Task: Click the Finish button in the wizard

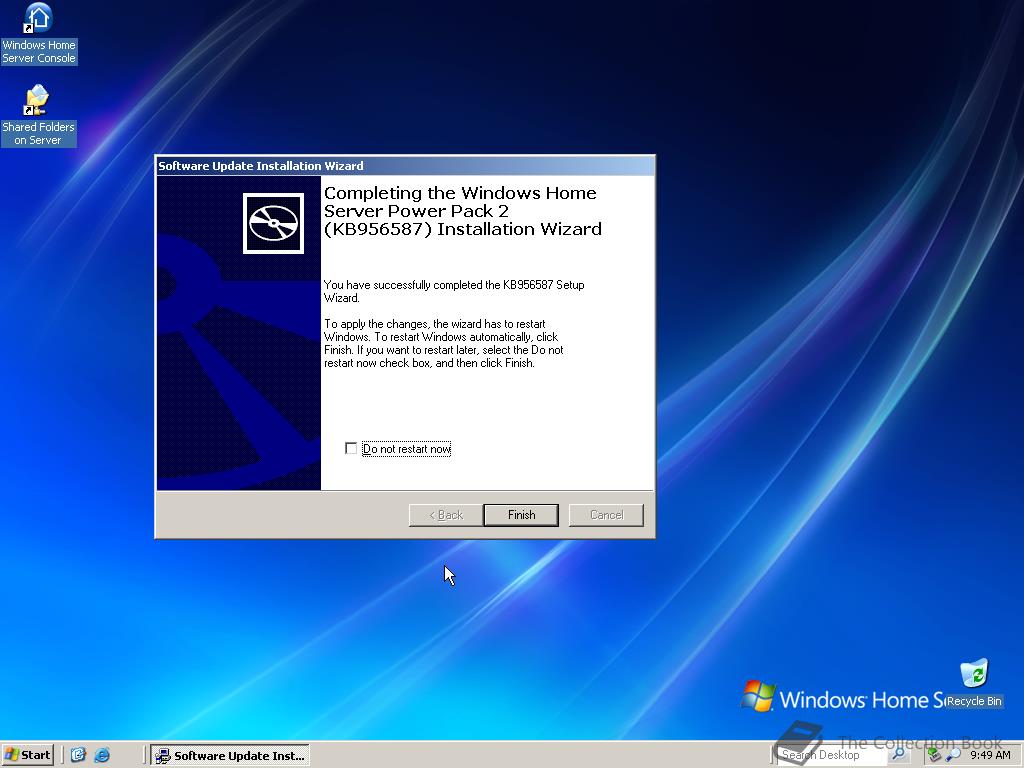Action: point(521,515)
